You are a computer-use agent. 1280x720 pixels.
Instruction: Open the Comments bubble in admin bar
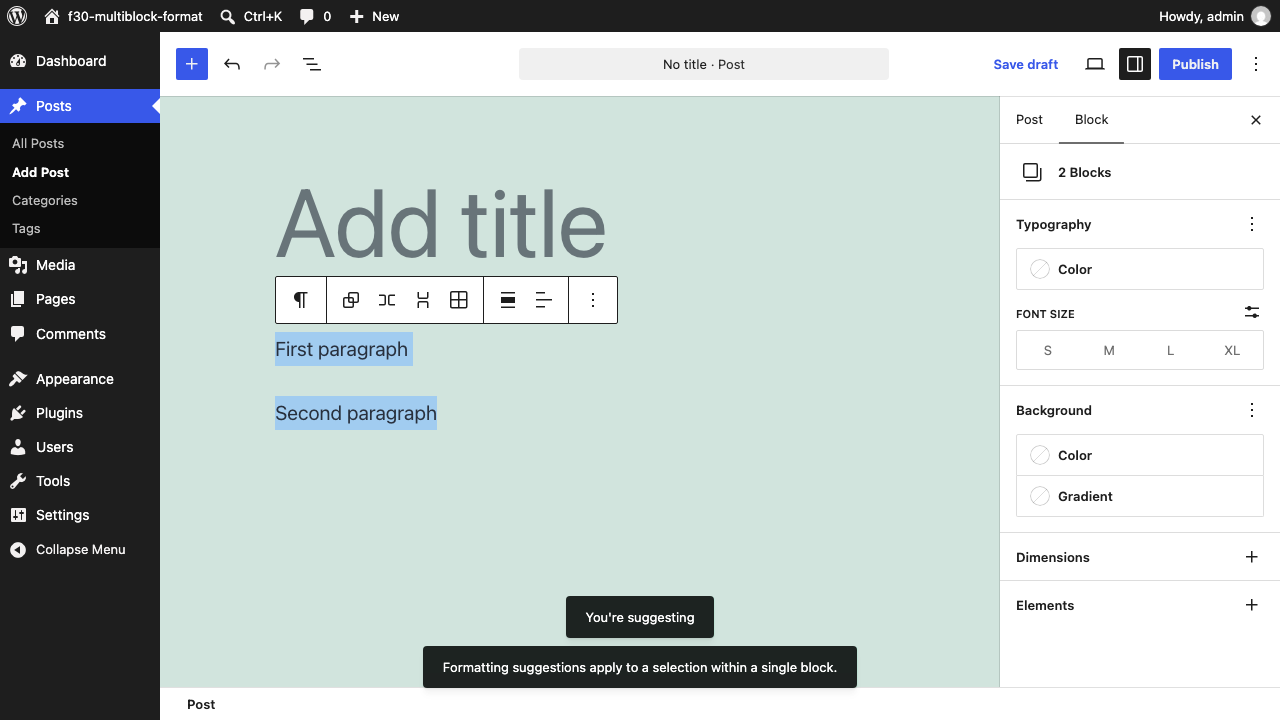[x=315, y=16]
